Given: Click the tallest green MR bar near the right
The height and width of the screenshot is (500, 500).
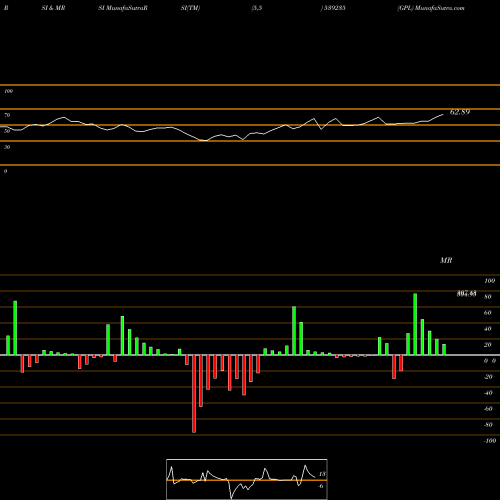Looking at the screenshot, I should coord(415,324).
